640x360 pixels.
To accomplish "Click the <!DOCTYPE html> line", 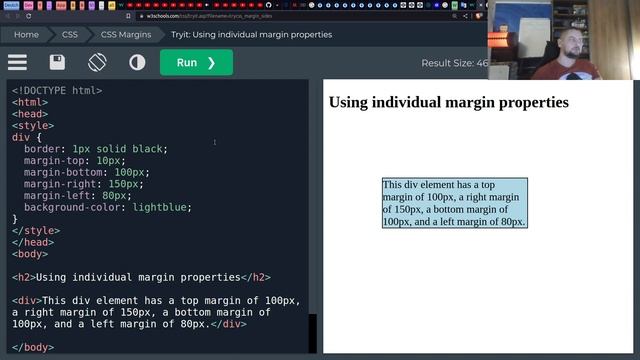I will [x=57, y=90].
